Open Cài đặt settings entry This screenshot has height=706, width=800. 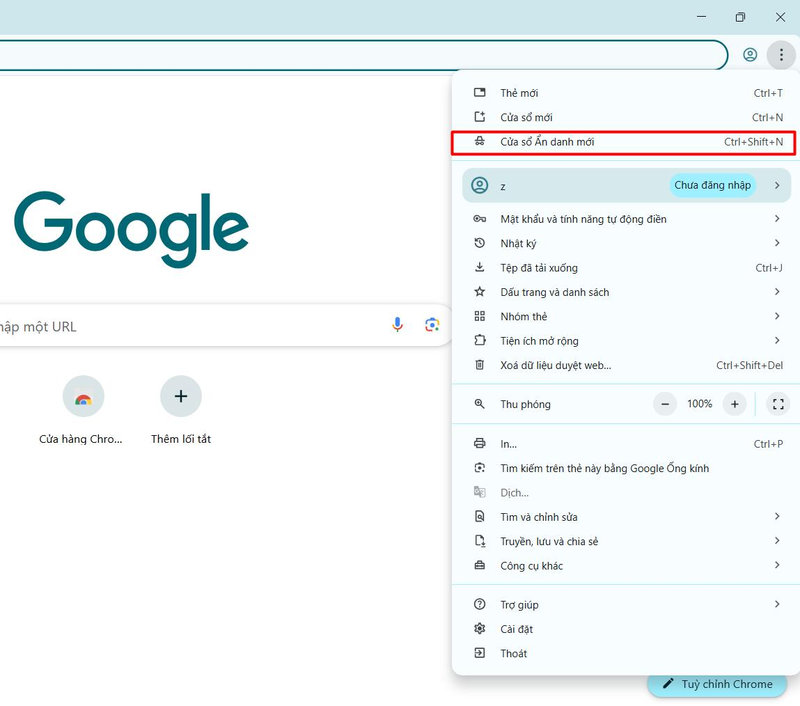tap(626, 629)
